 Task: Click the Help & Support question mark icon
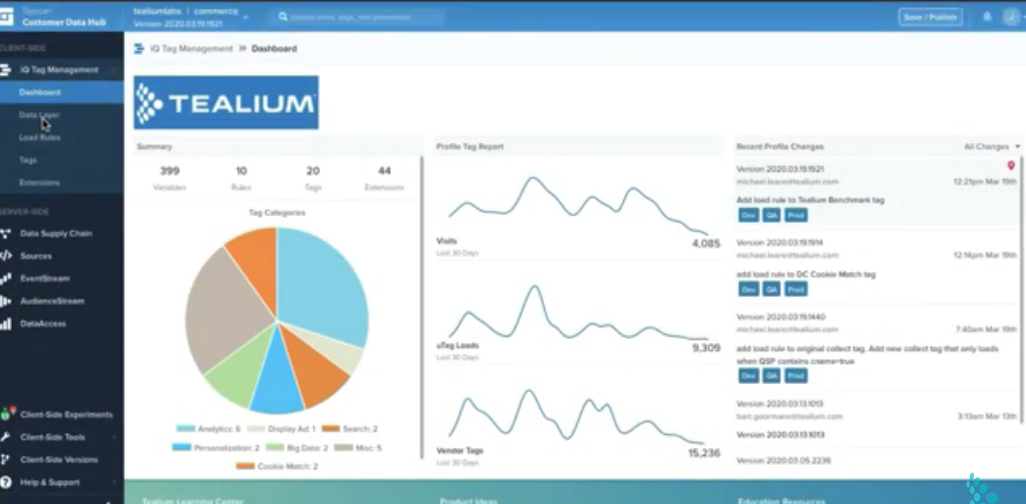(6, 482)
